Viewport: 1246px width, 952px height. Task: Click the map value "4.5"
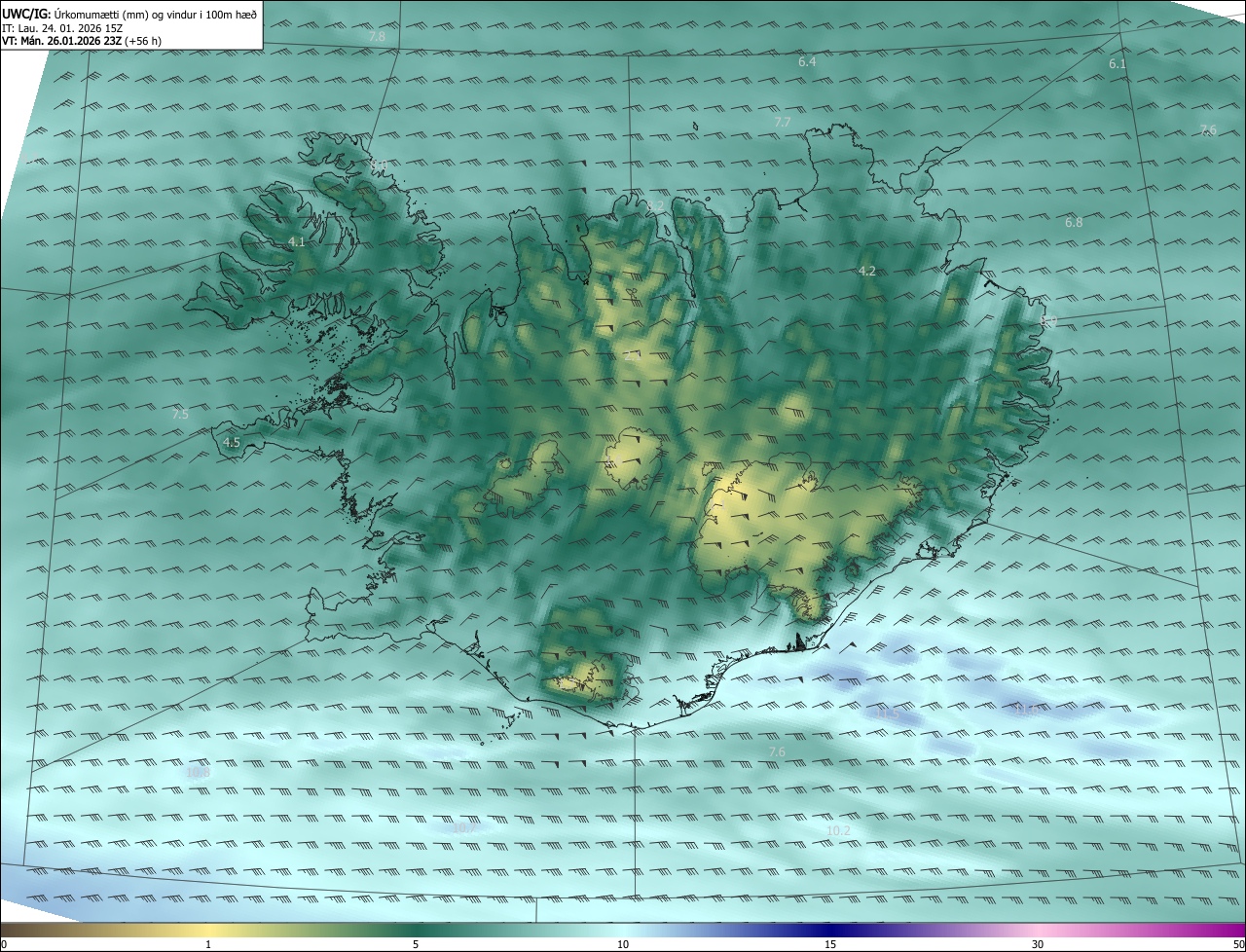coord(232,442)
